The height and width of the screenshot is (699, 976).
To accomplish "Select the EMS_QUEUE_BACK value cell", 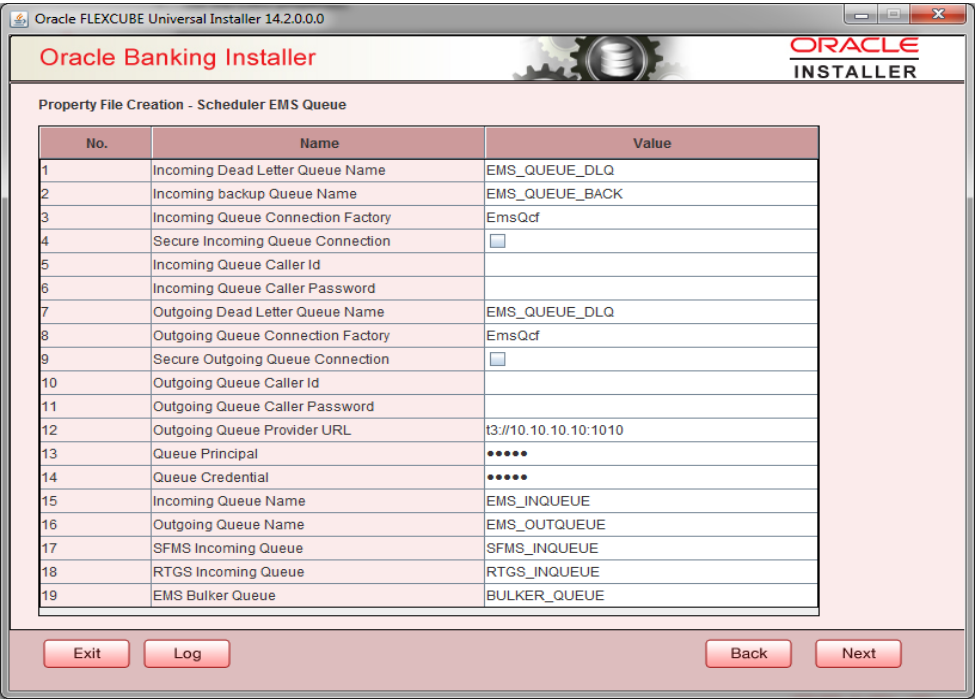I will coord(651,194).
